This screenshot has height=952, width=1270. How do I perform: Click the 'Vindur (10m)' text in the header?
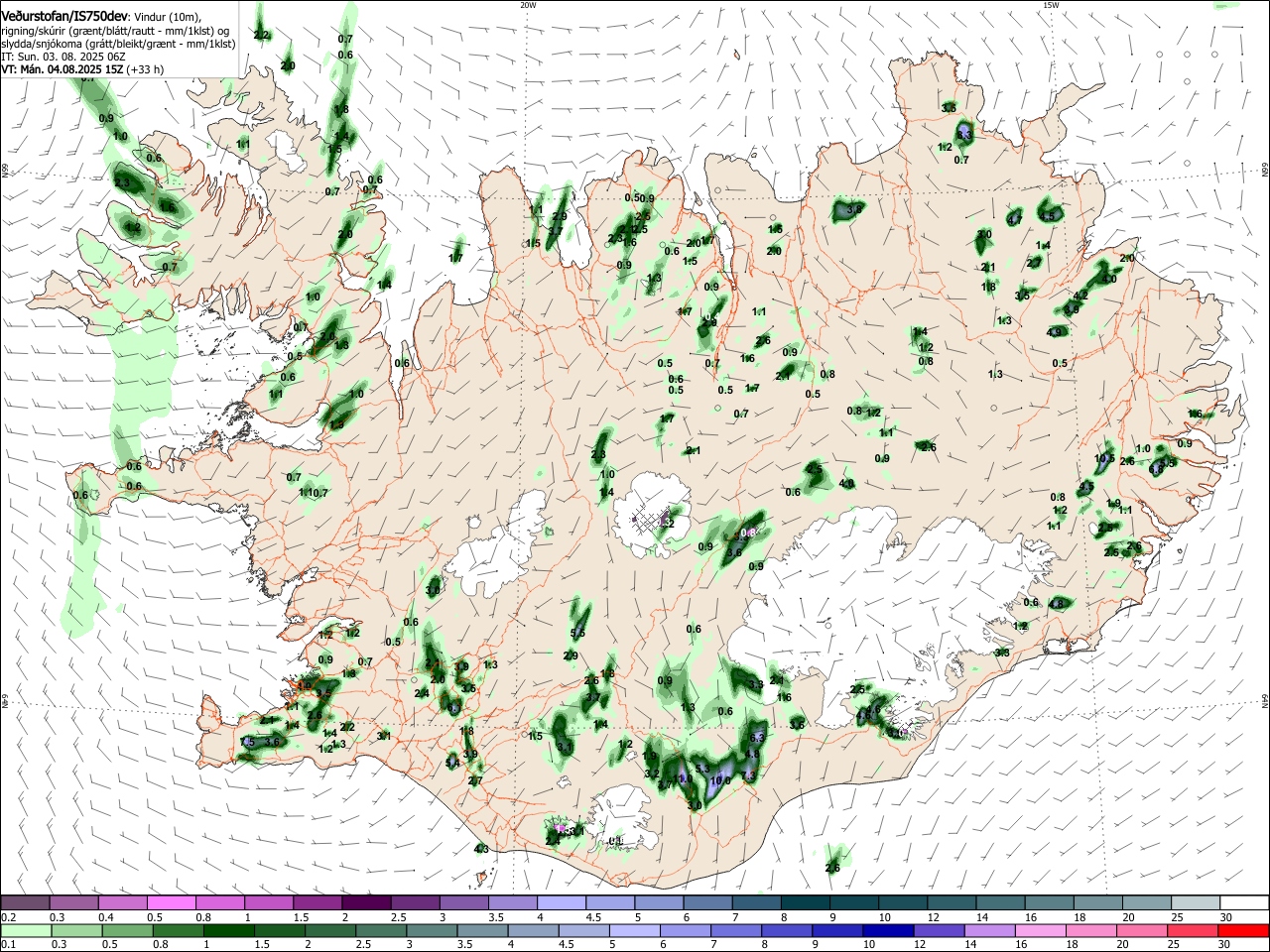[x=168, y=17]
